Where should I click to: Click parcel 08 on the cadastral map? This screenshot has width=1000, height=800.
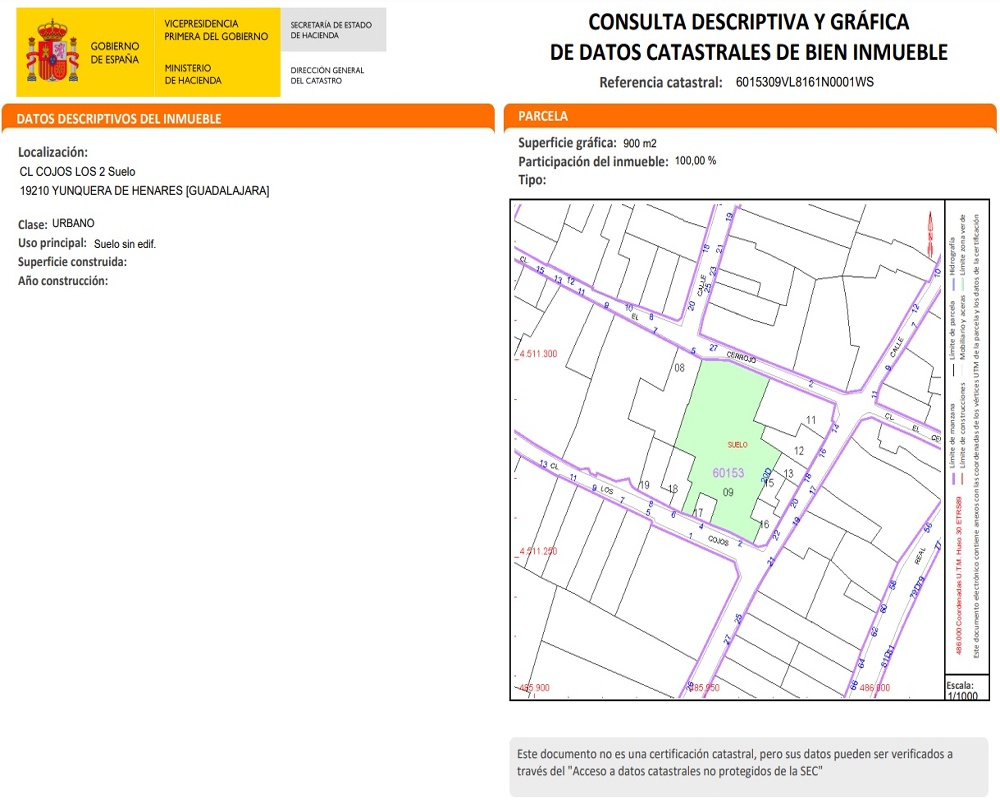tap(678, 369)
